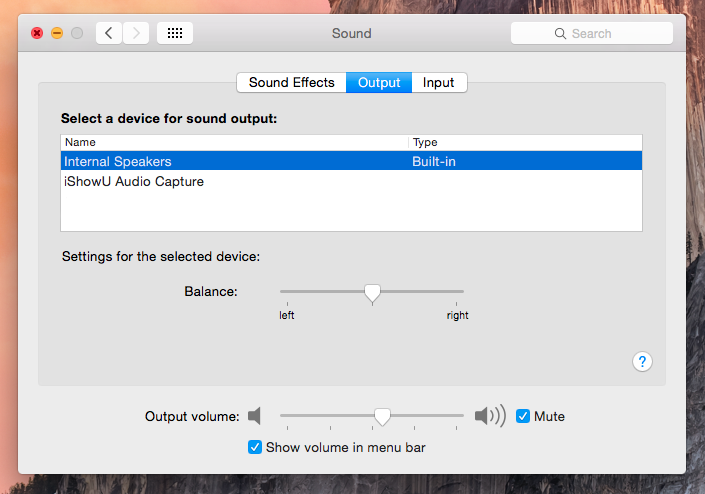Click the Output volume slider thumb
705x494 pixels.
pos(382,416)
